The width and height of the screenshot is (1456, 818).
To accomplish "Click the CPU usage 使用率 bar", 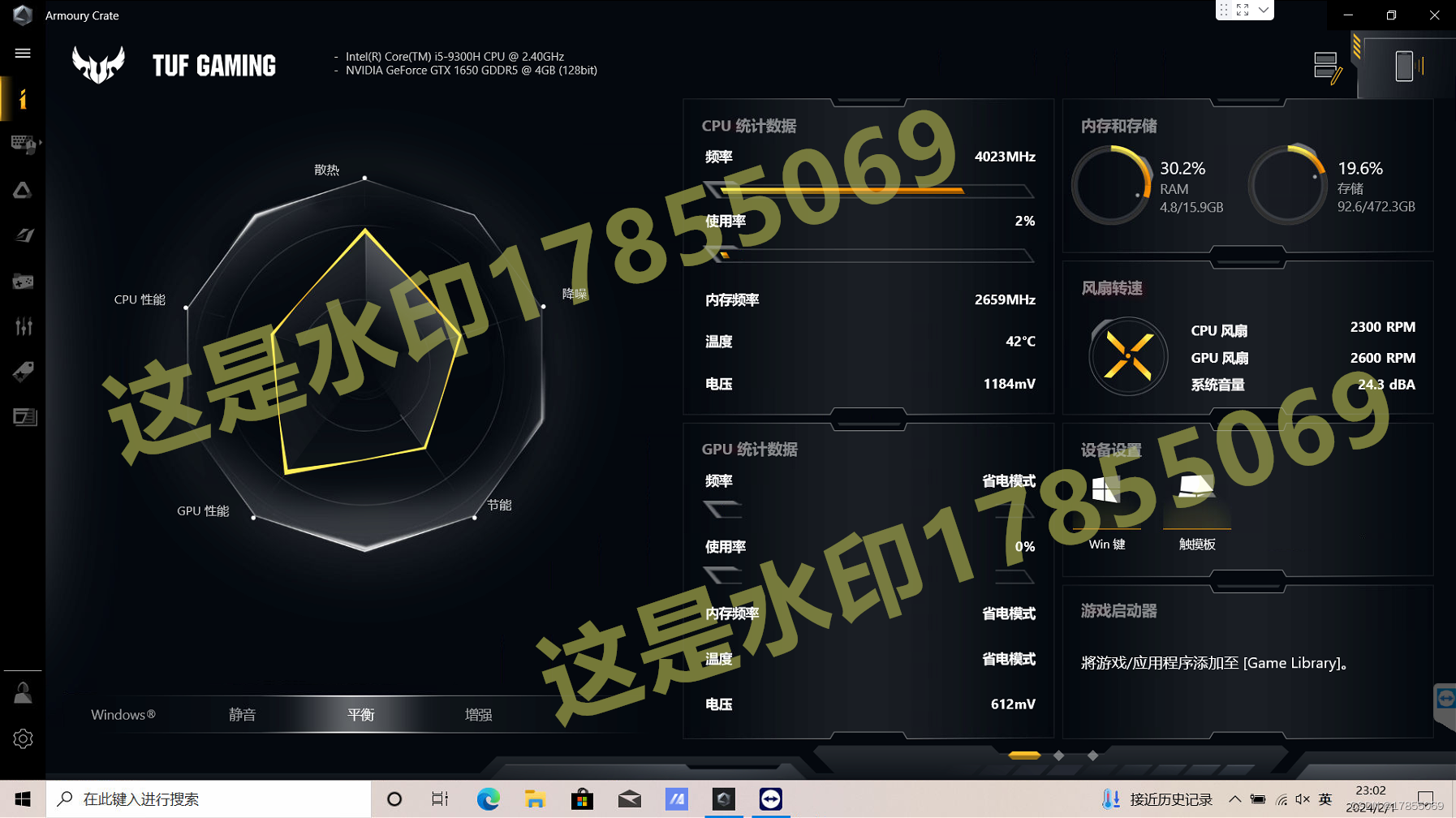I will pyautogui.click(x=868, y=255).
